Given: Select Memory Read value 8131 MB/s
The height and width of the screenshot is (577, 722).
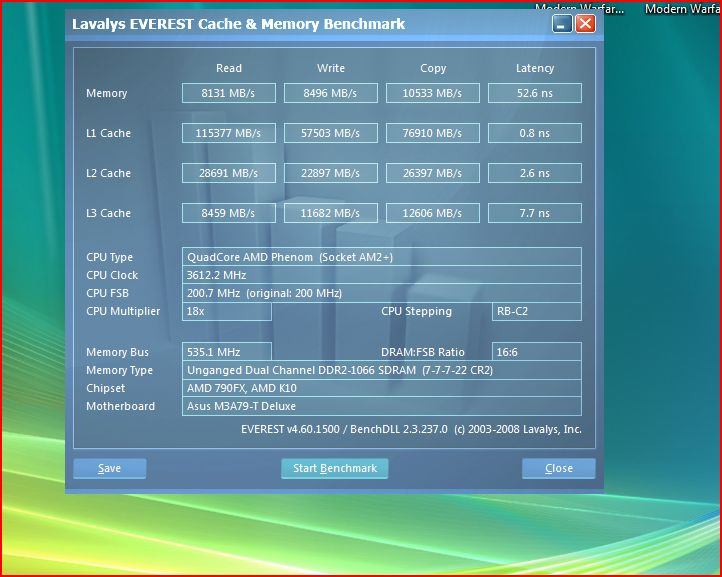Looking at the screenshot, I should tap(229, 93).
